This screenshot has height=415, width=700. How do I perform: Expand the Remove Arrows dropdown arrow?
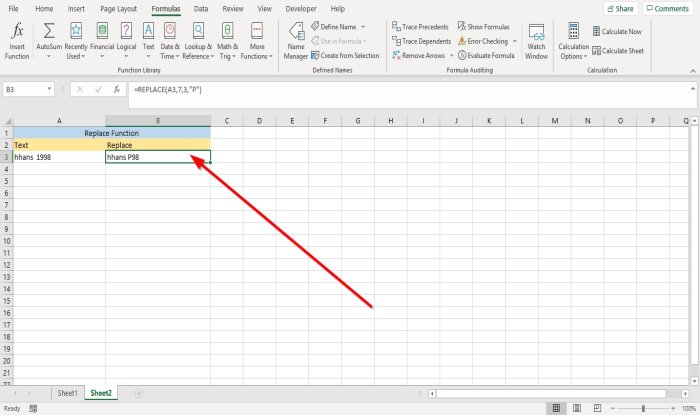(451, 55)
